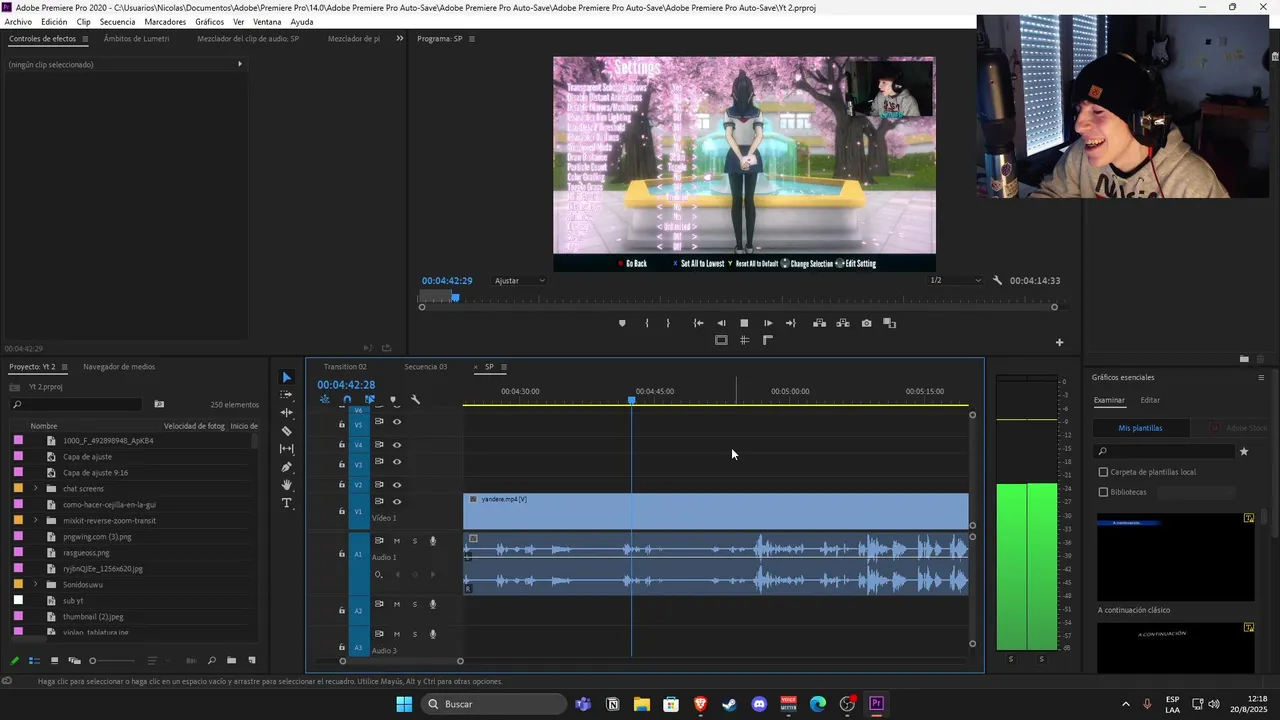Open timeline display settings wrench
Image resolution: width=1280 pixels, height=720 pixels.
(416, 400)
